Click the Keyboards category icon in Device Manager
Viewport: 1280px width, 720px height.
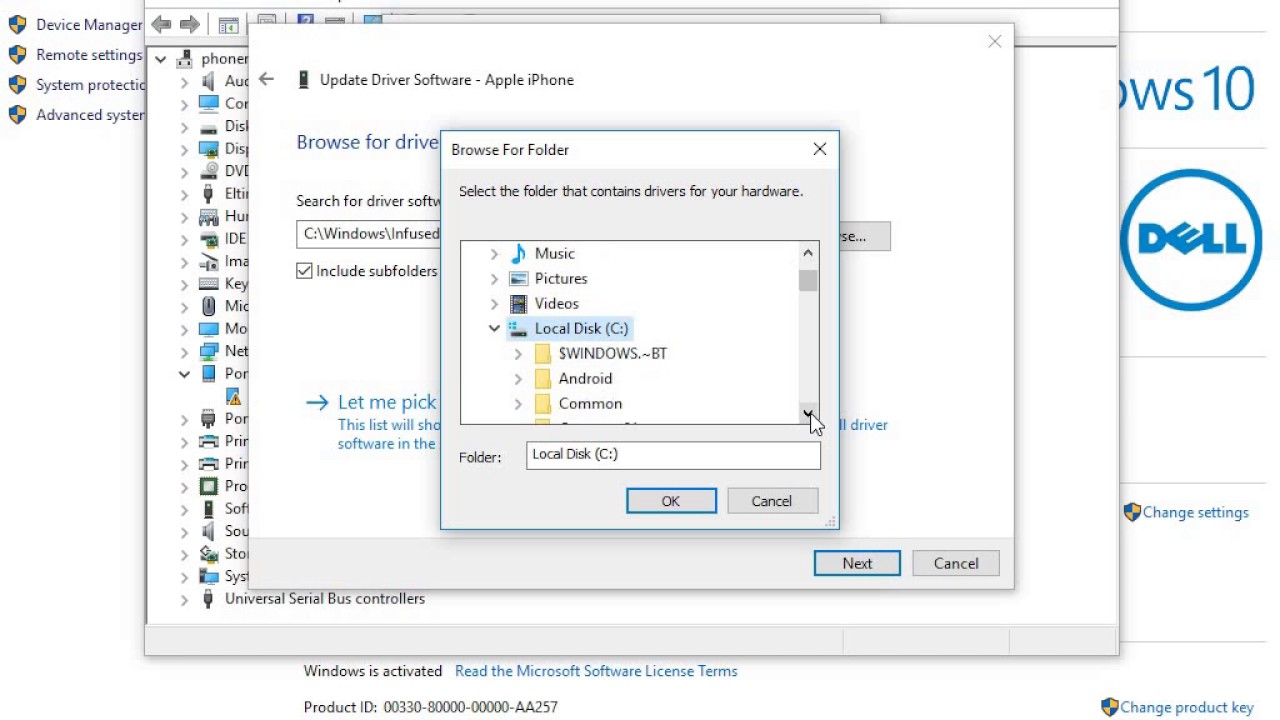(208, 284)
